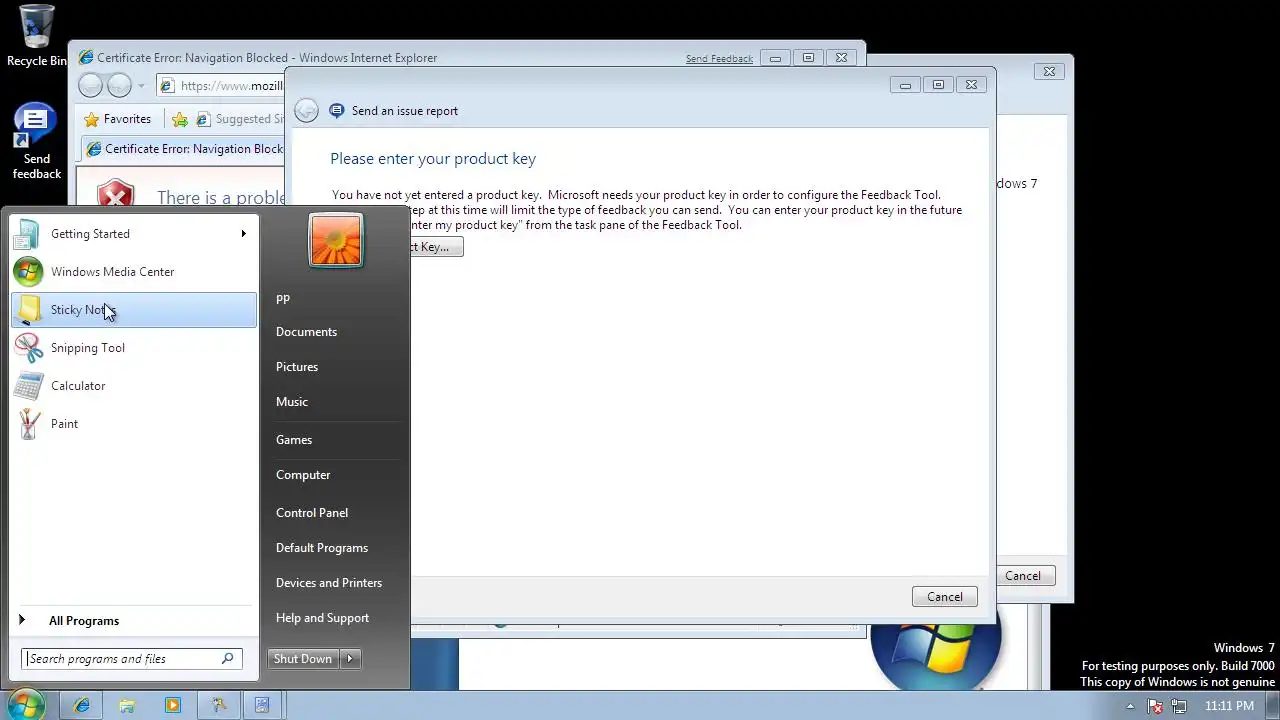The width and height of the screenshot is (1280, 720).
Task: Close the background window behind the dialog
Action: (x=1049, y=71)
